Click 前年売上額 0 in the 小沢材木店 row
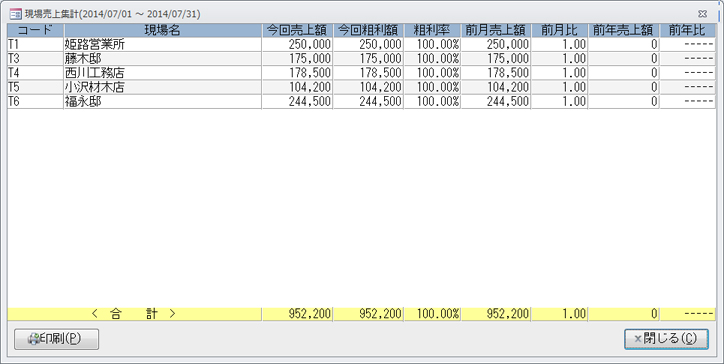 tap(623, 87)
